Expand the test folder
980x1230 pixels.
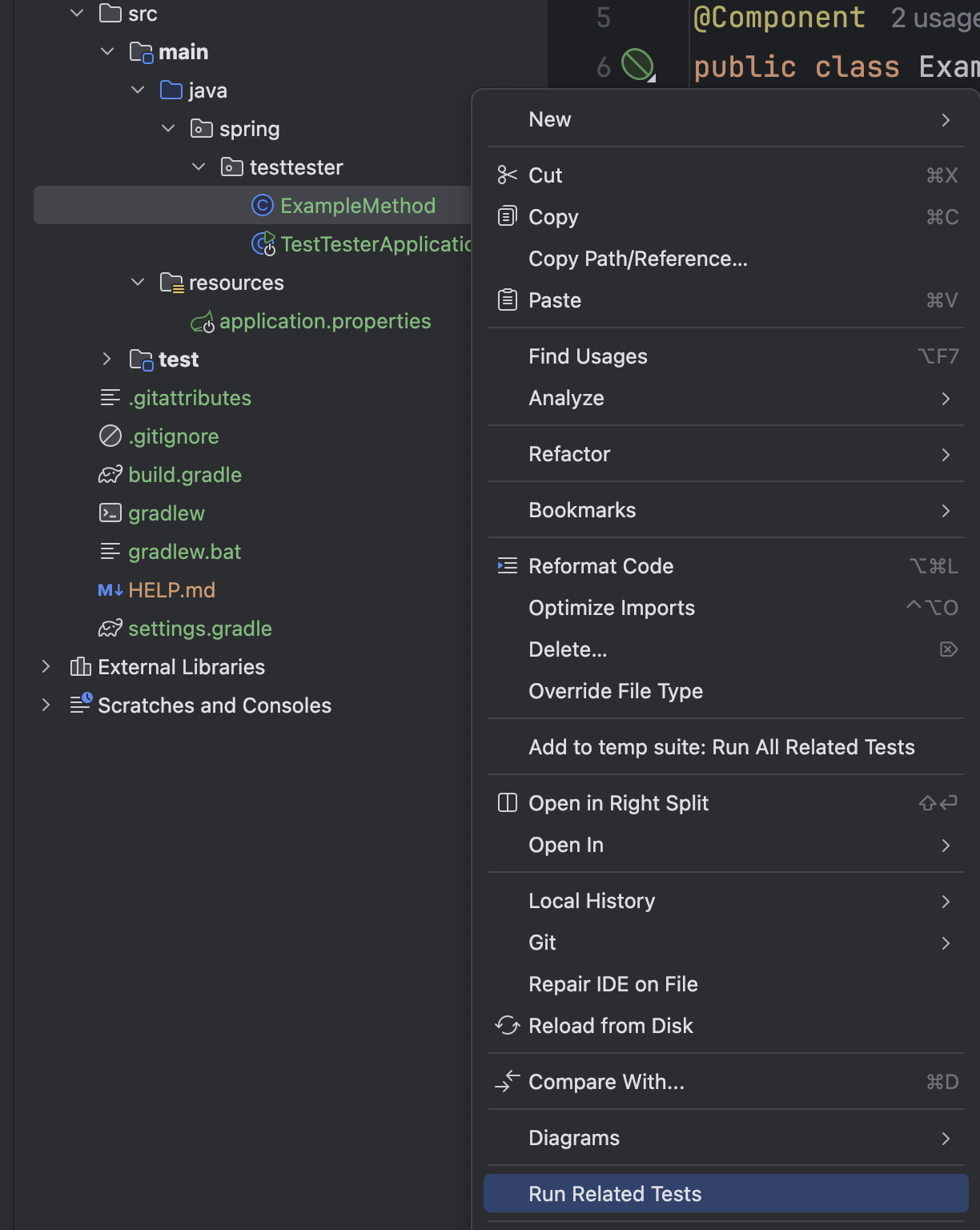[x=107, y=360]
